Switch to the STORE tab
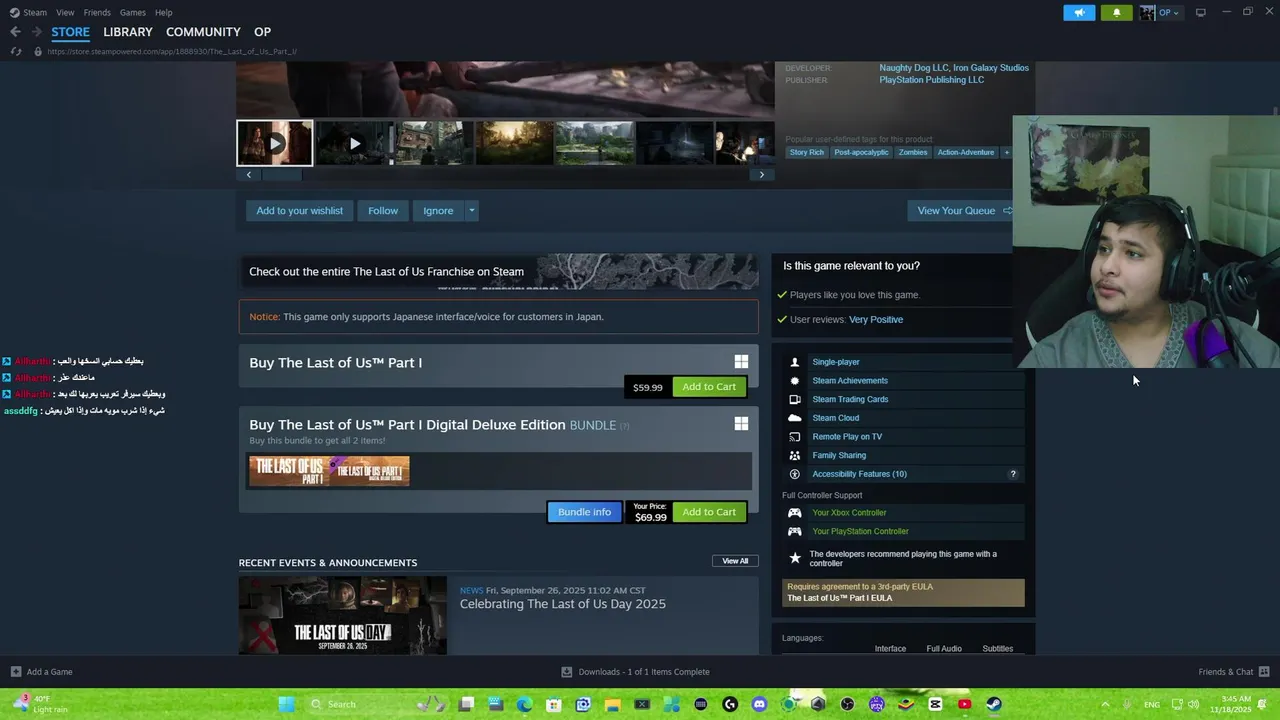The width and height of the screenshot is (1280, 720). coord(71,32)
